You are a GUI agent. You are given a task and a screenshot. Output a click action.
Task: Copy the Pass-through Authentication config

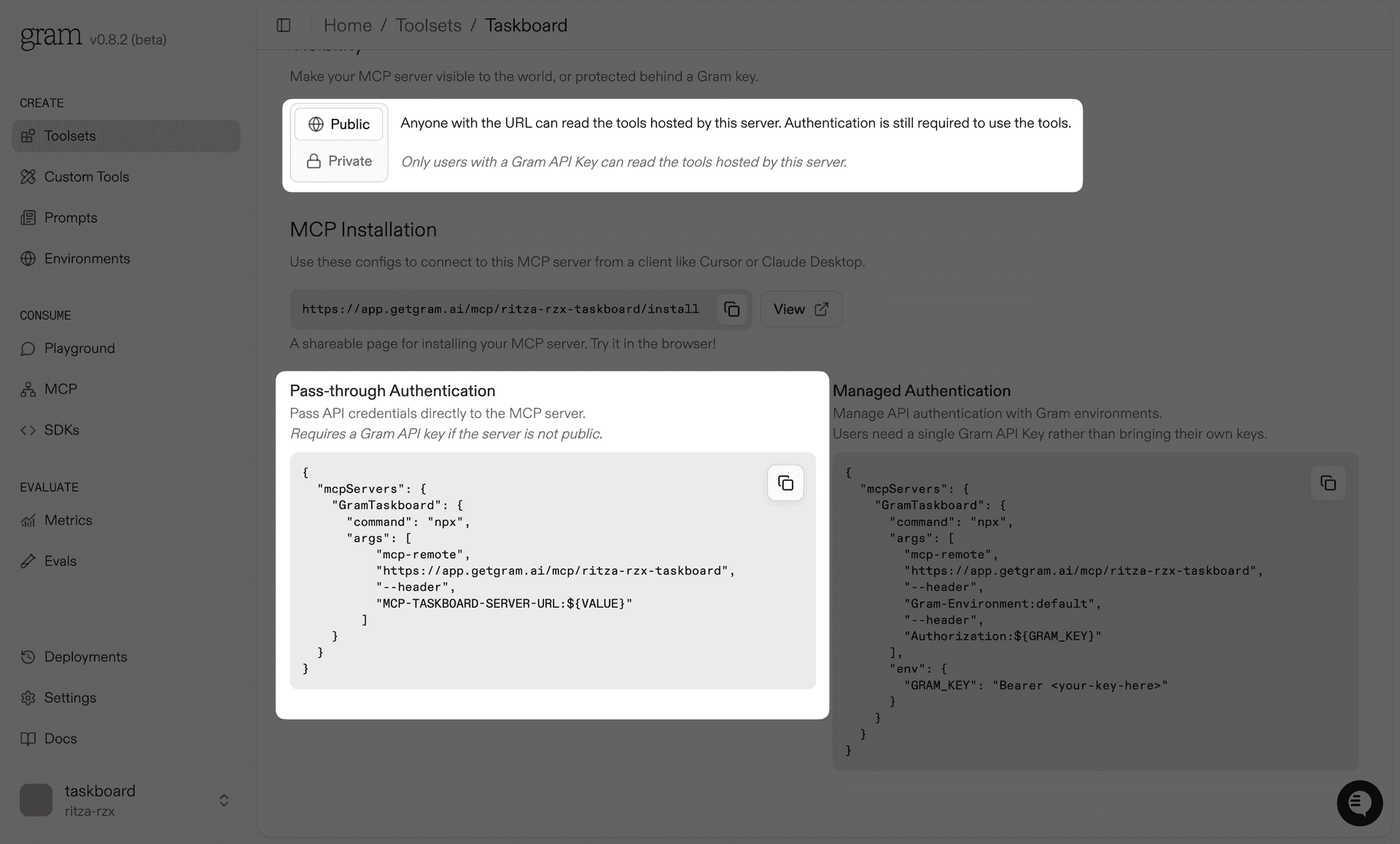785,482
